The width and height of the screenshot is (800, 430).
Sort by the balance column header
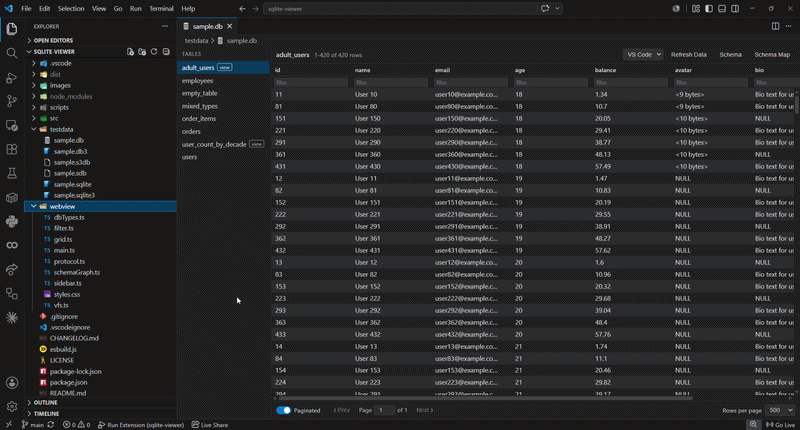coord(605,70)
